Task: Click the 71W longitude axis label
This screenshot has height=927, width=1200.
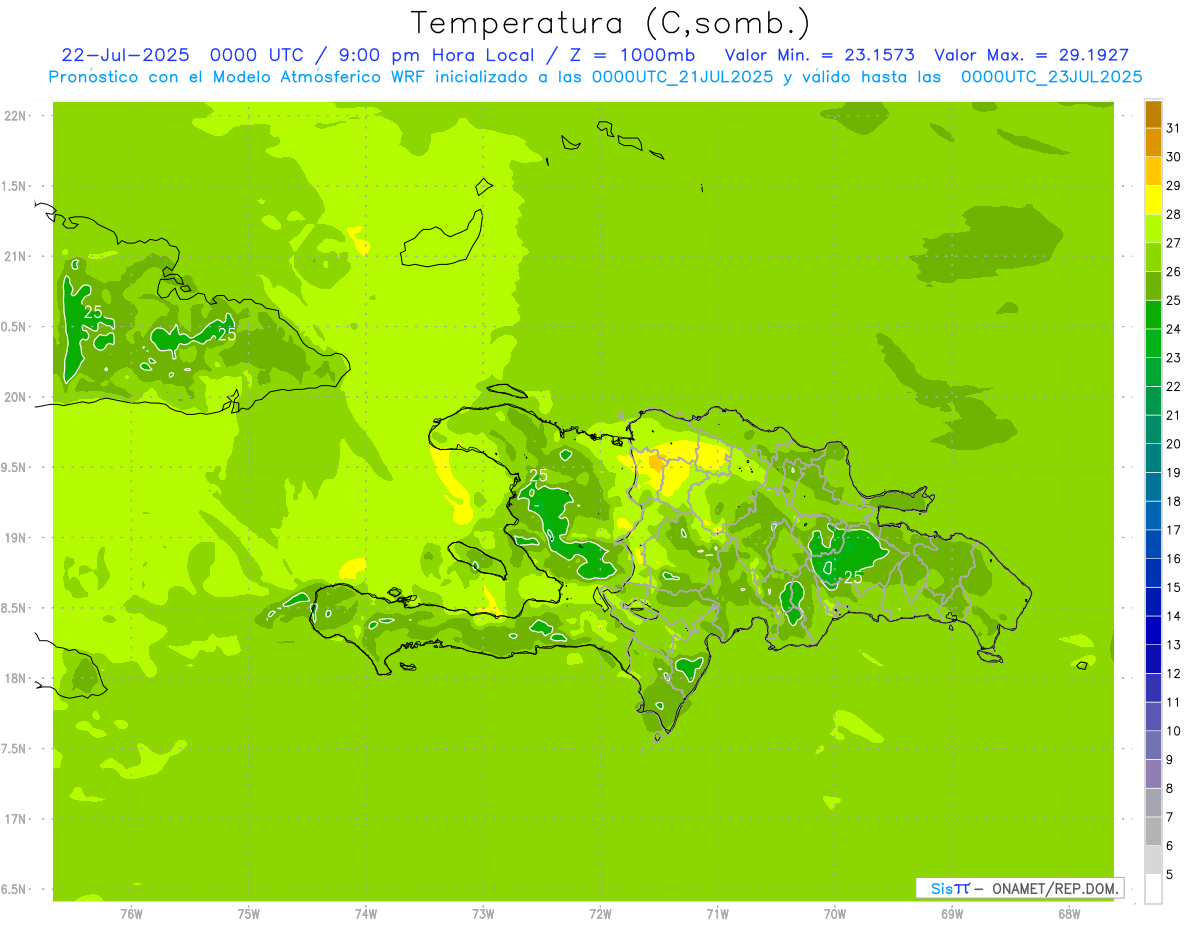Action: point(717,914)
